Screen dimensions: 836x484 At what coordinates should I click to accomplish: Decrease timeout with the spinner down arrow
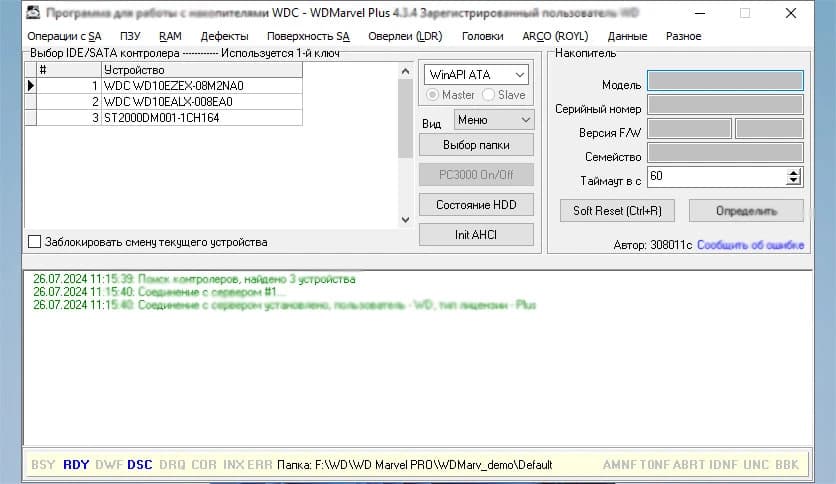[x=794, y=181]
